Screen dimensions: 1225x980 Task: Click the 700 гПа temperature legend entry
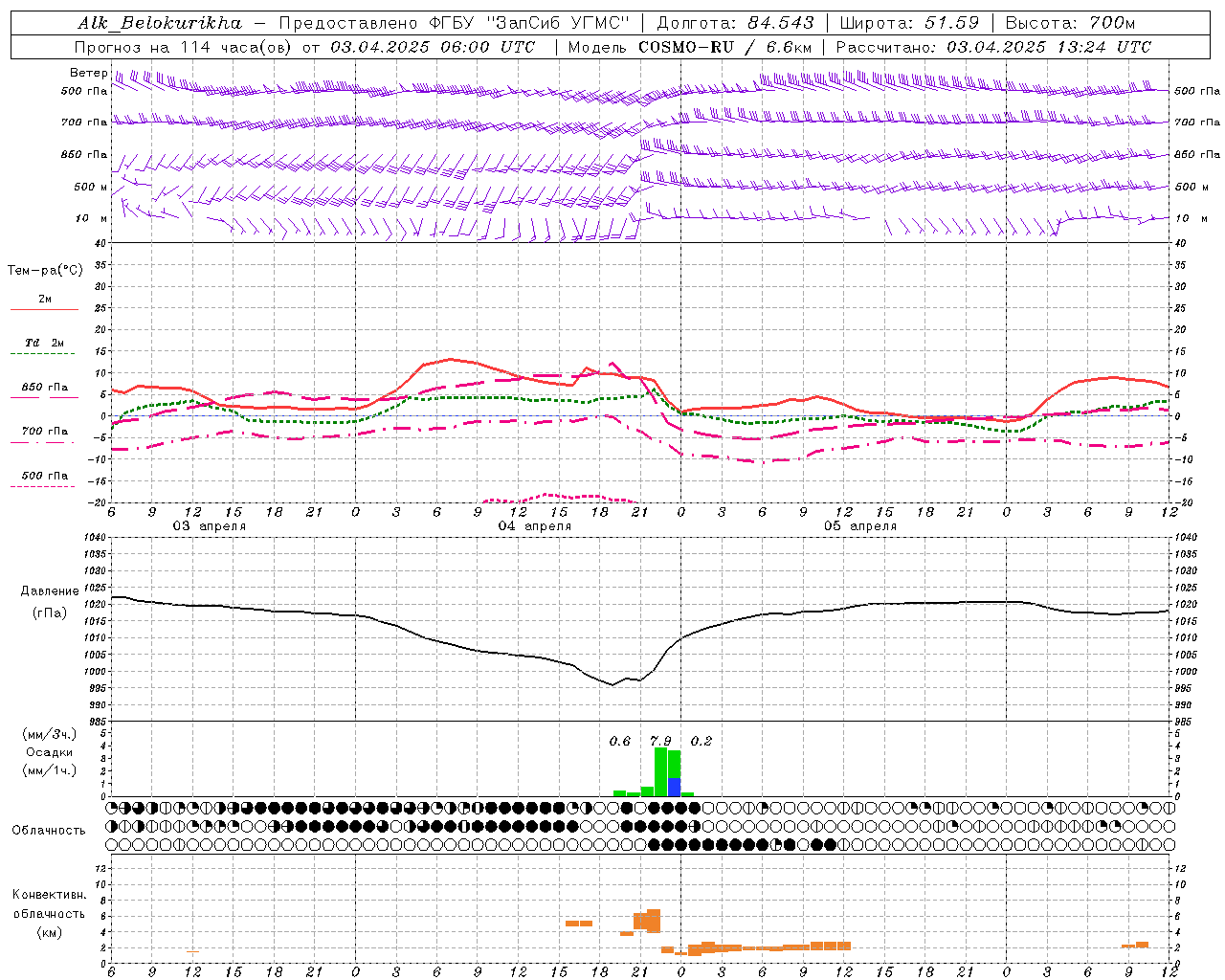[45, 432]
